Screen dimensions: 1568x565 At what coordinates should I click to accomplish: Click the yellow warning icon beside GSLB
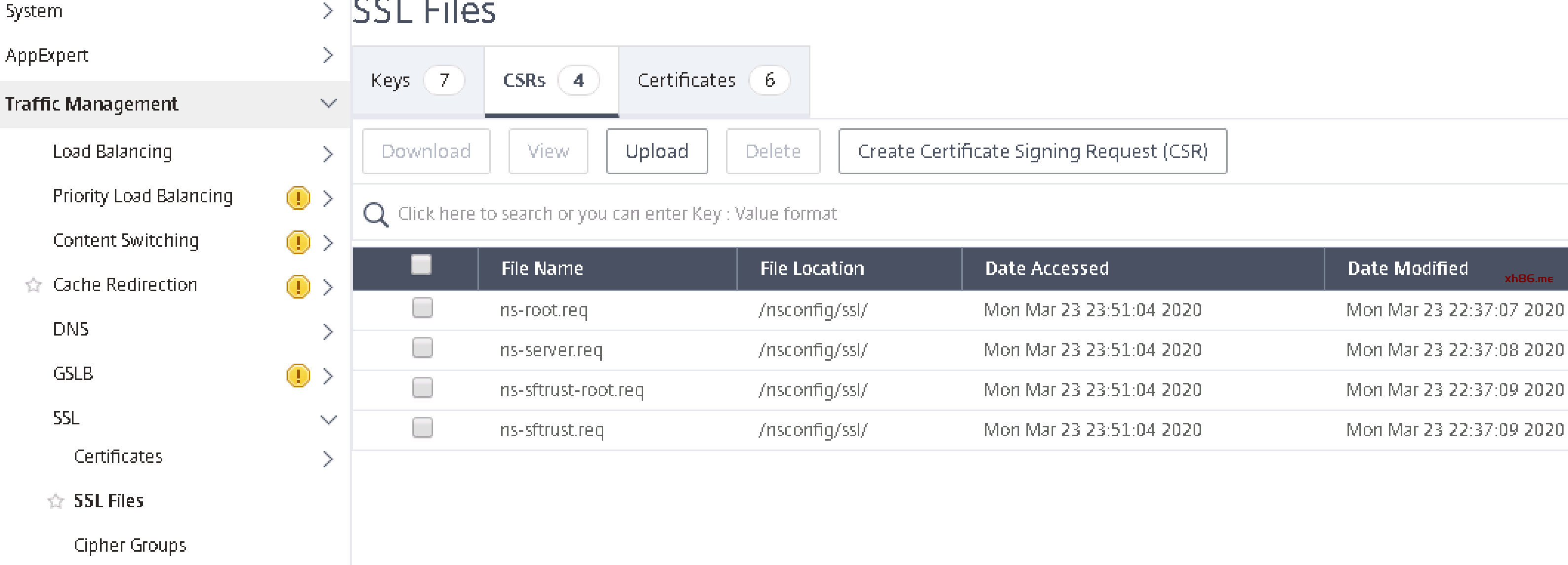[x=297, y=376]
